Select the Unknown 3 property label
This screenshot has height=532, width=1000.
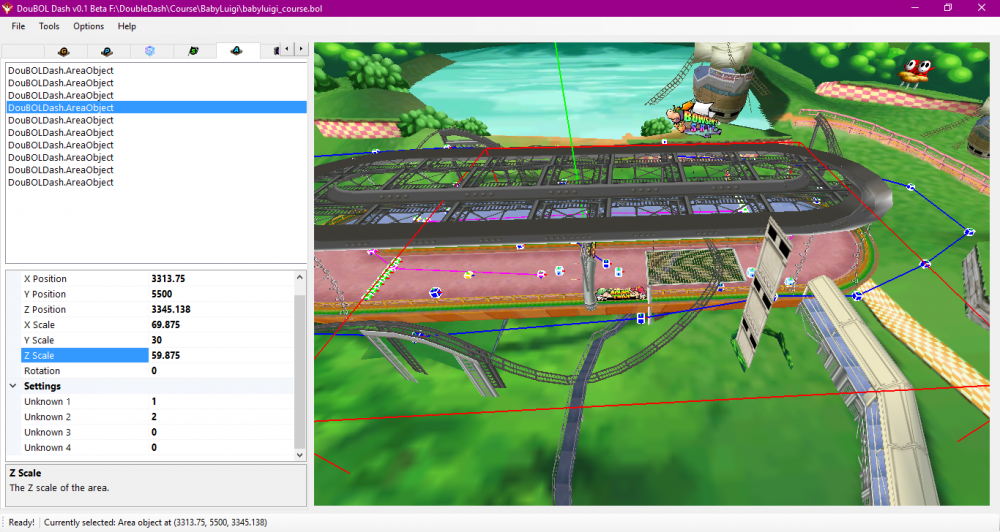[x=47, y=432]
